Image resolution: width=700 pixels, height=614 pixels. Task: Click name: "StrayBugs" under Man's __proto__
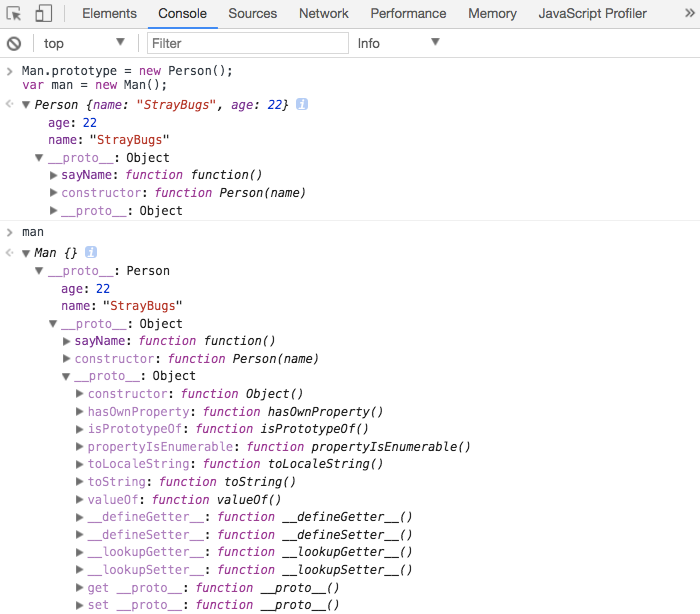click(x=122, y=306)
